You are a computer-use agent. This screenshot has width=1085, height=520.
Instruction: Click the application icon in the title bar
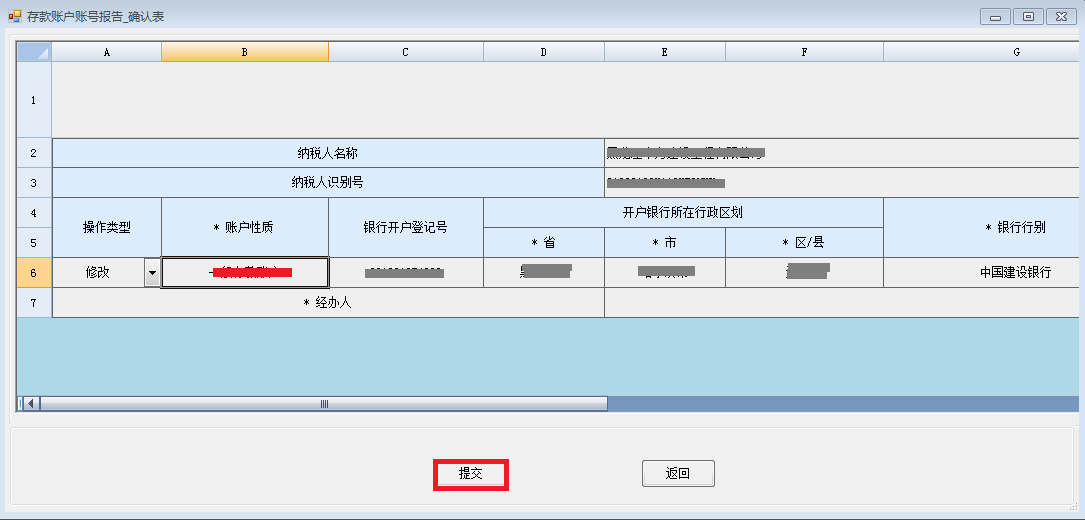tap(14, 16)
